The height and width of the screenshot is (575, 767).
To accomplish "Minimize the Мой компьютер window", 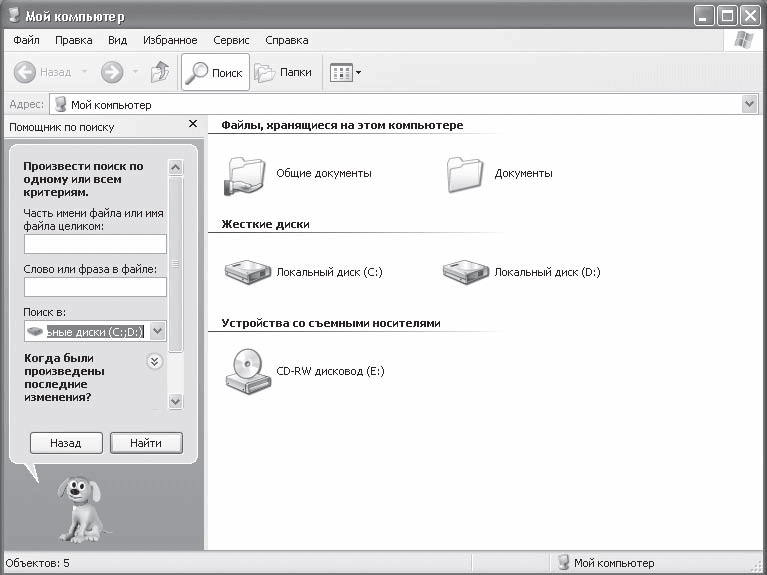I will (x=704, y=16).
